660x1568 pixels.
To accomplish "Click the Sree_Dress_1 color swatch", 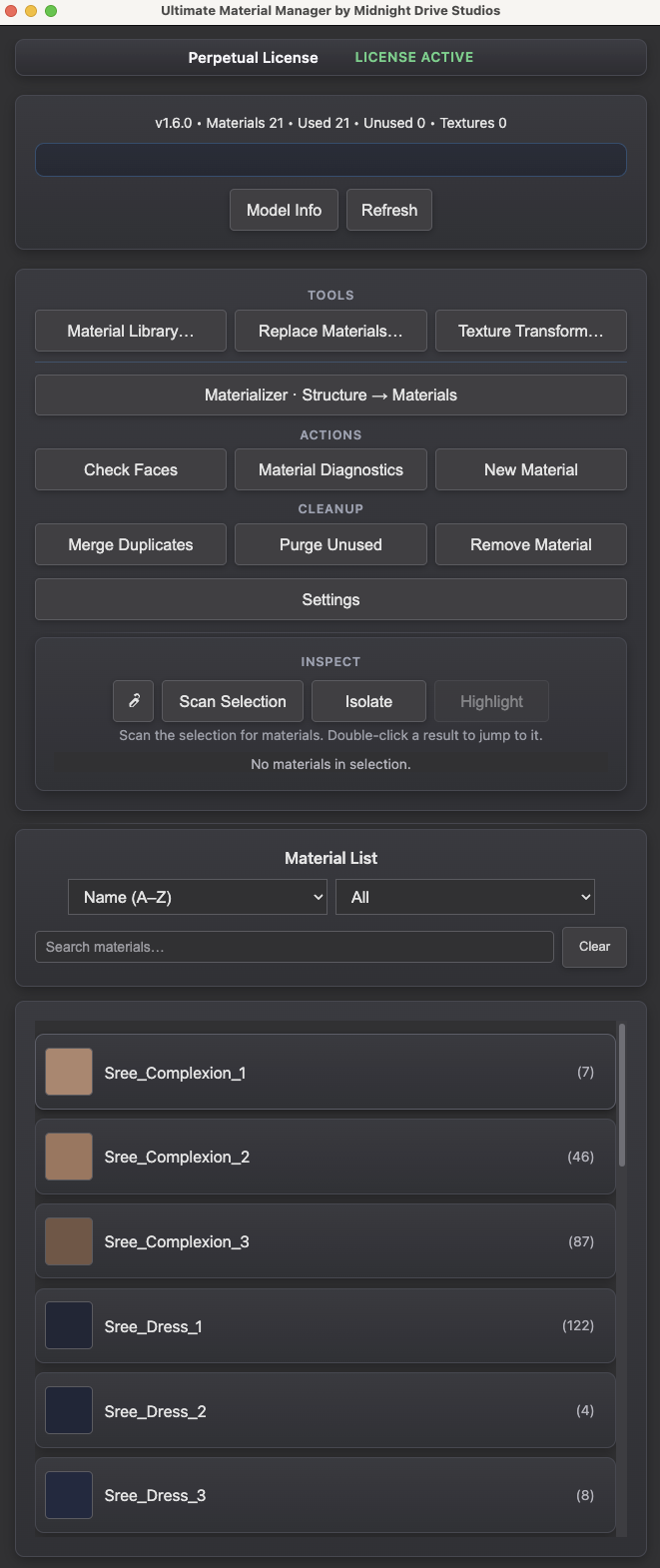I will point(68,1325).
